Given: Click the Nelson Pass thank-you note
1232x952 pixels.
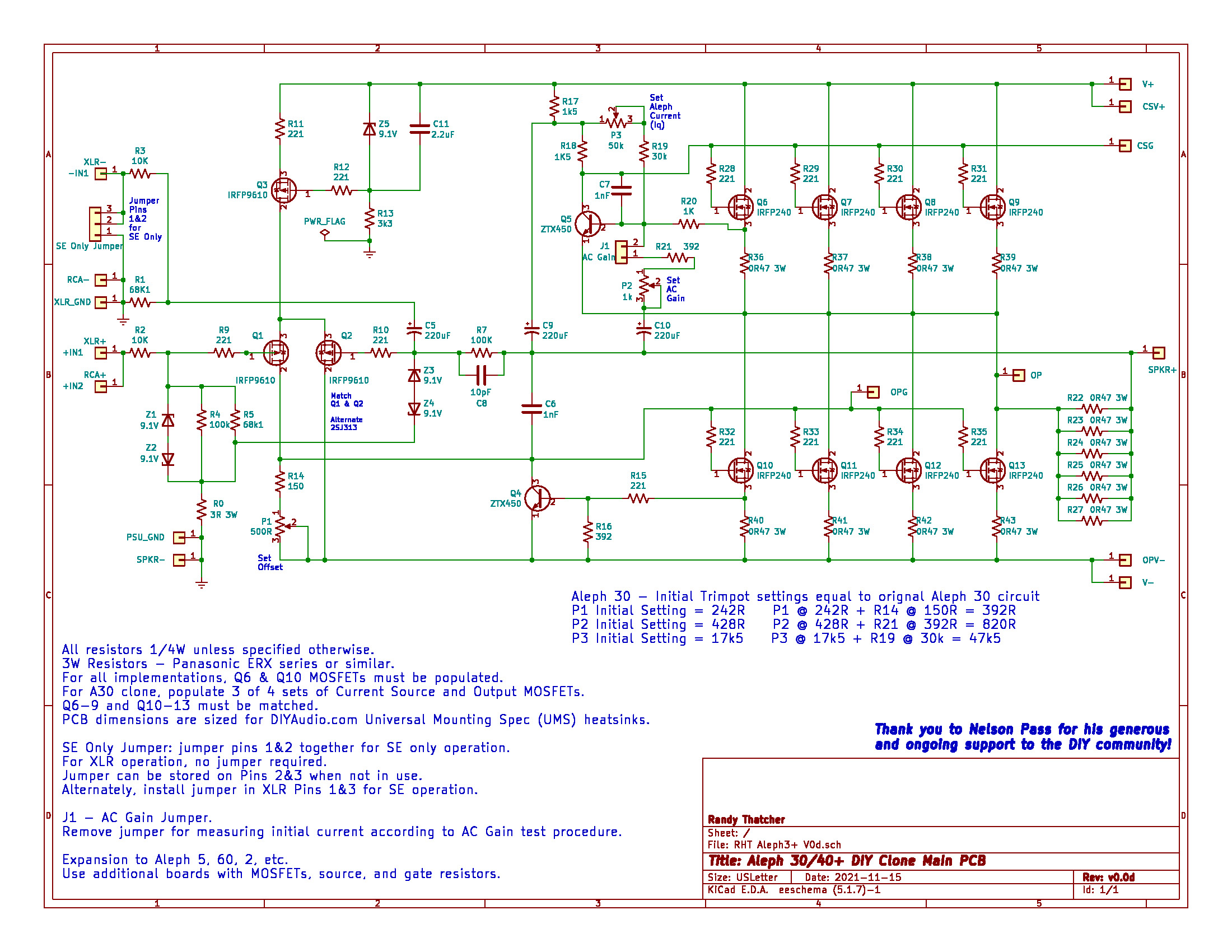Looking at the screenshot, I should coord(1023,737).
